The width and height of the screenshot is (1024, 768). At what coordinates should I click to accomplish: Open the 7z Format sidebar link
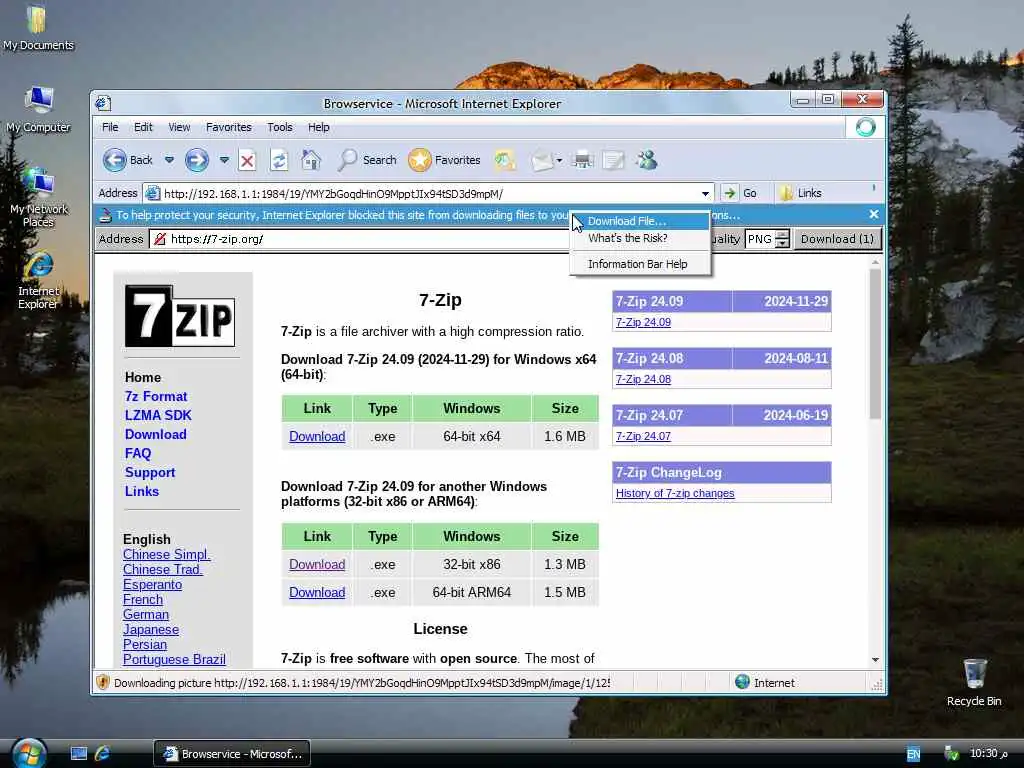tap(155, 396)
